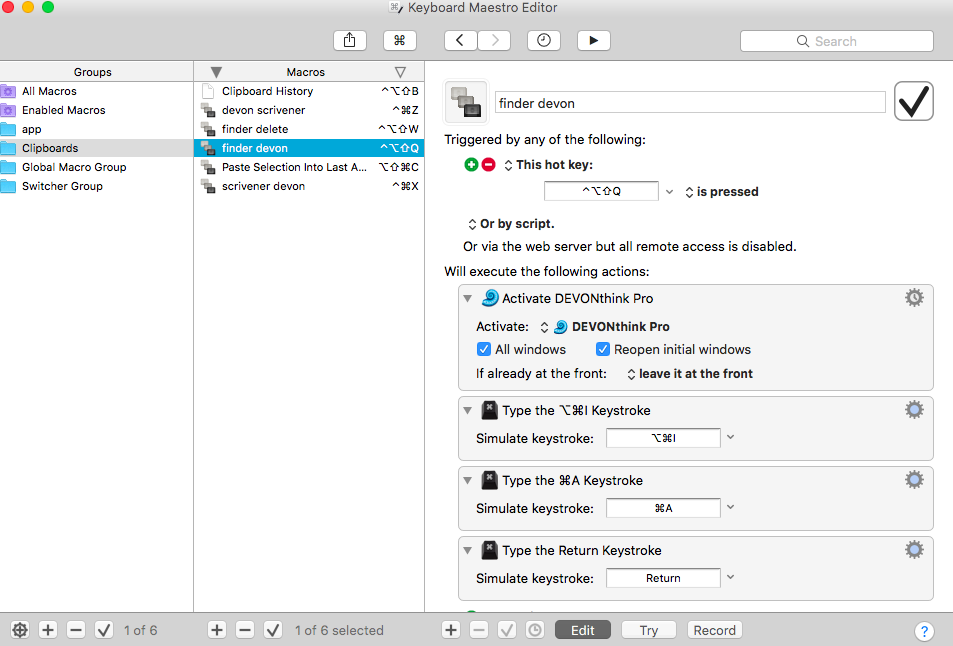Add a new action with plus

click(451, 630)
